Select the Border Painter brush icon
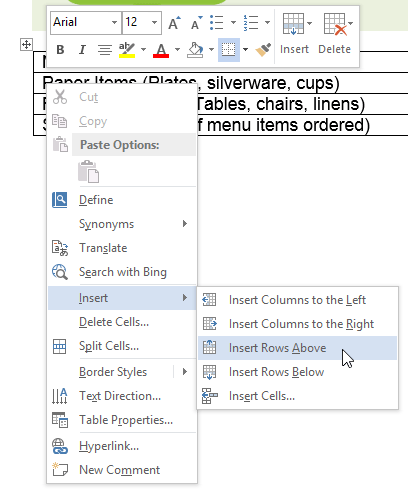This screenshot has width=408, height=490. (263, 50)
